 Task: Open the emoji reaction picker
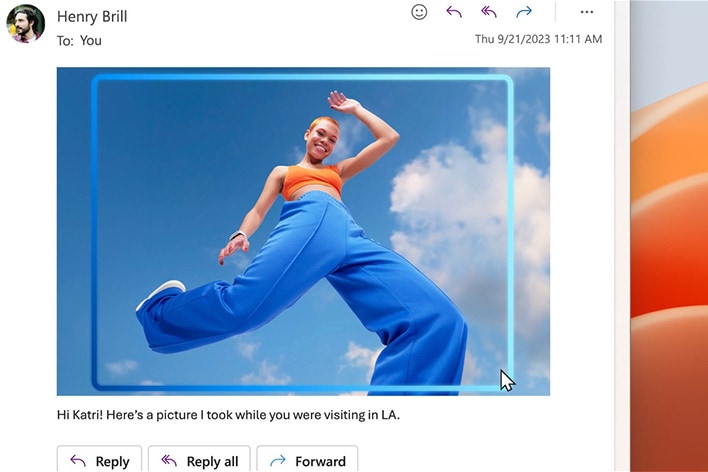pos(420,12)
